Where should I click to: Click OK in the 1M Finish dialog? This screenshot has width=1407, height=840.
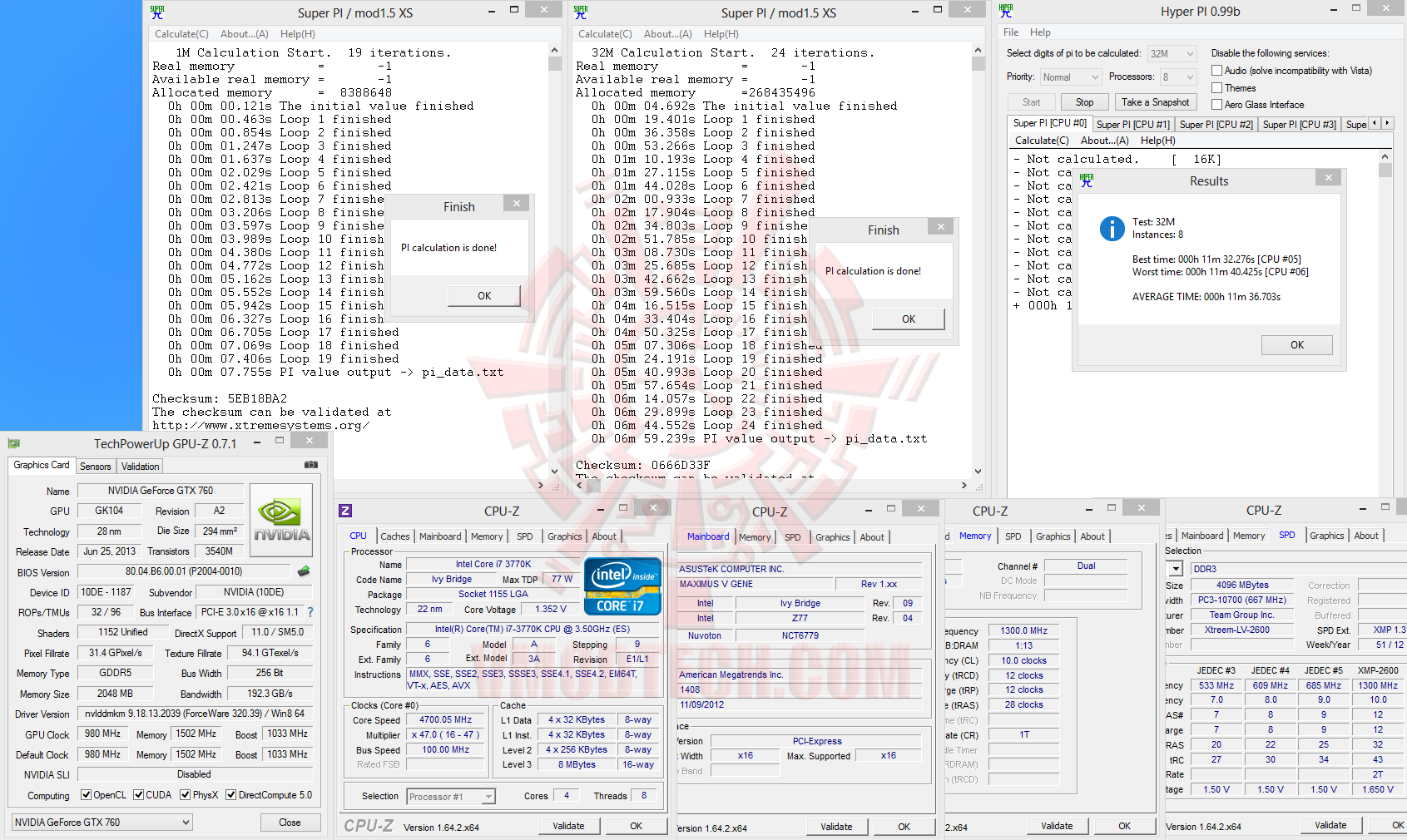pyautogui.click(x=484, y=296)
